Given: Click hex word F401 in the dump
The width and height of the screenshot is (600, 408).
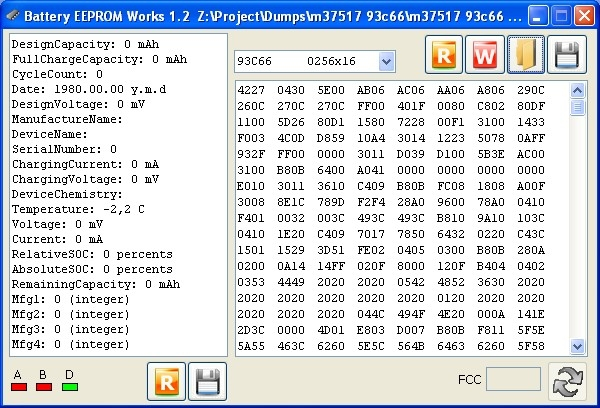Looking at the screenshot, I should [x=251, y=218].
